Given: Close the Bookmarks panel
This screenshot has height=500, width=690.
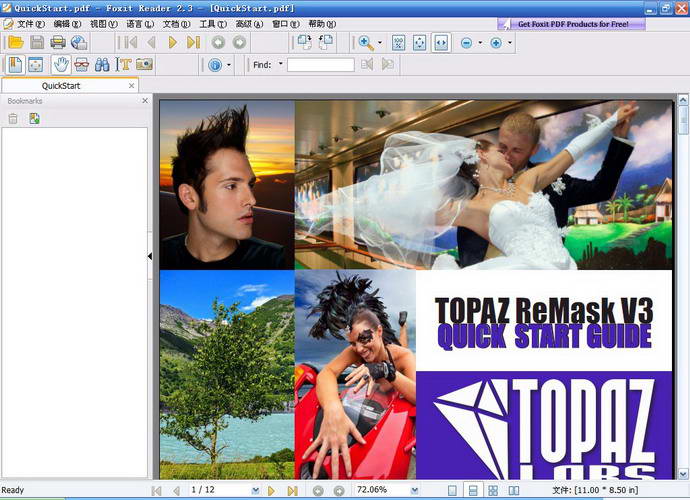Looking at the screenshot, I should coord(145,101).
